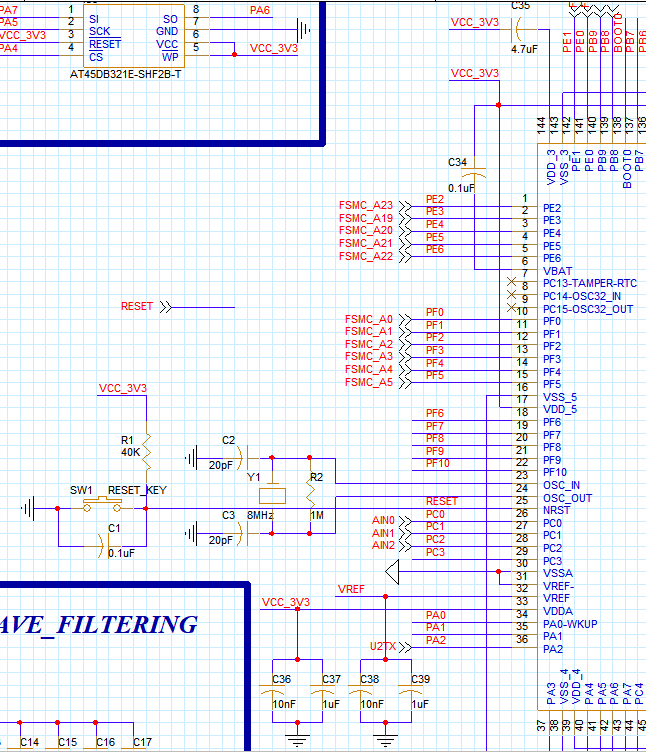Select the FSMC_A23 port label
646x752 pixels.
[x=366, y=205]
